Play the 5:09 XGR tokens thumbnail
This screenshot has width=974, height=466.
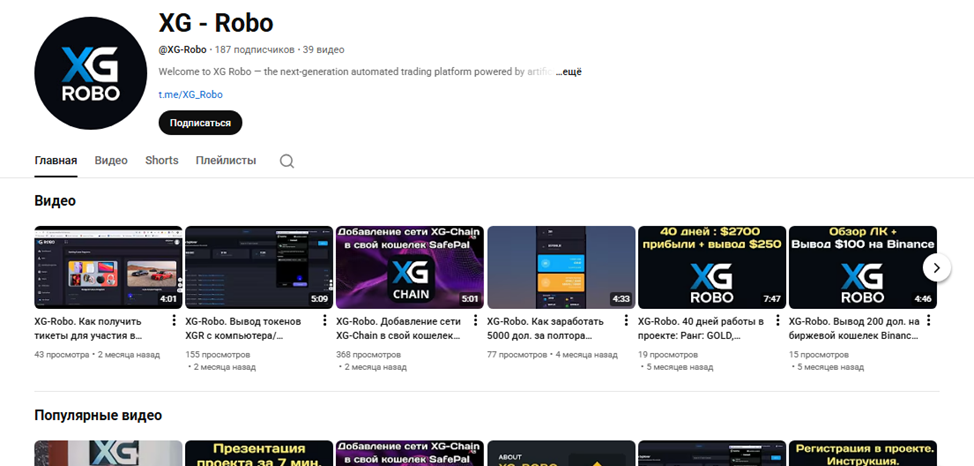(259, 267)
